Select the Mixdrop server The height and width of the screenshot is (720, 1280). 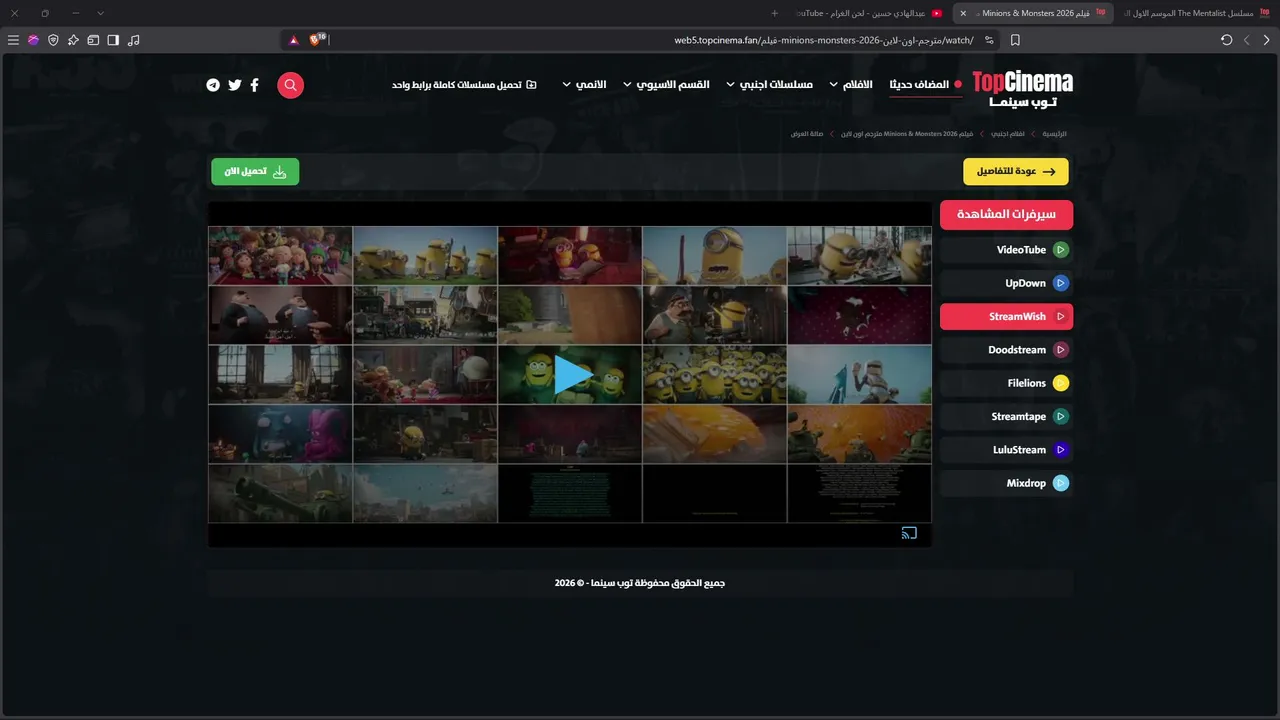tap(1006, 483)
